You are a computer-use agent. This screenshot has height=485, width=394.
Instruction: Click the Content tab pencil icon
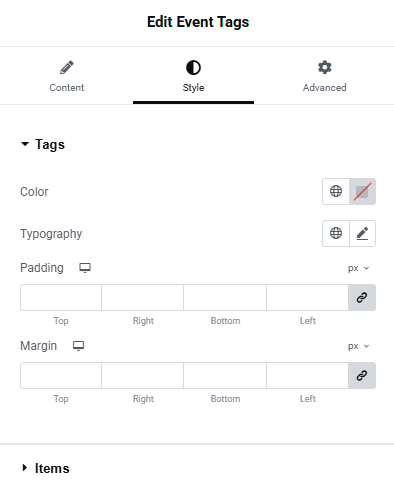click(x=67, y=67)
